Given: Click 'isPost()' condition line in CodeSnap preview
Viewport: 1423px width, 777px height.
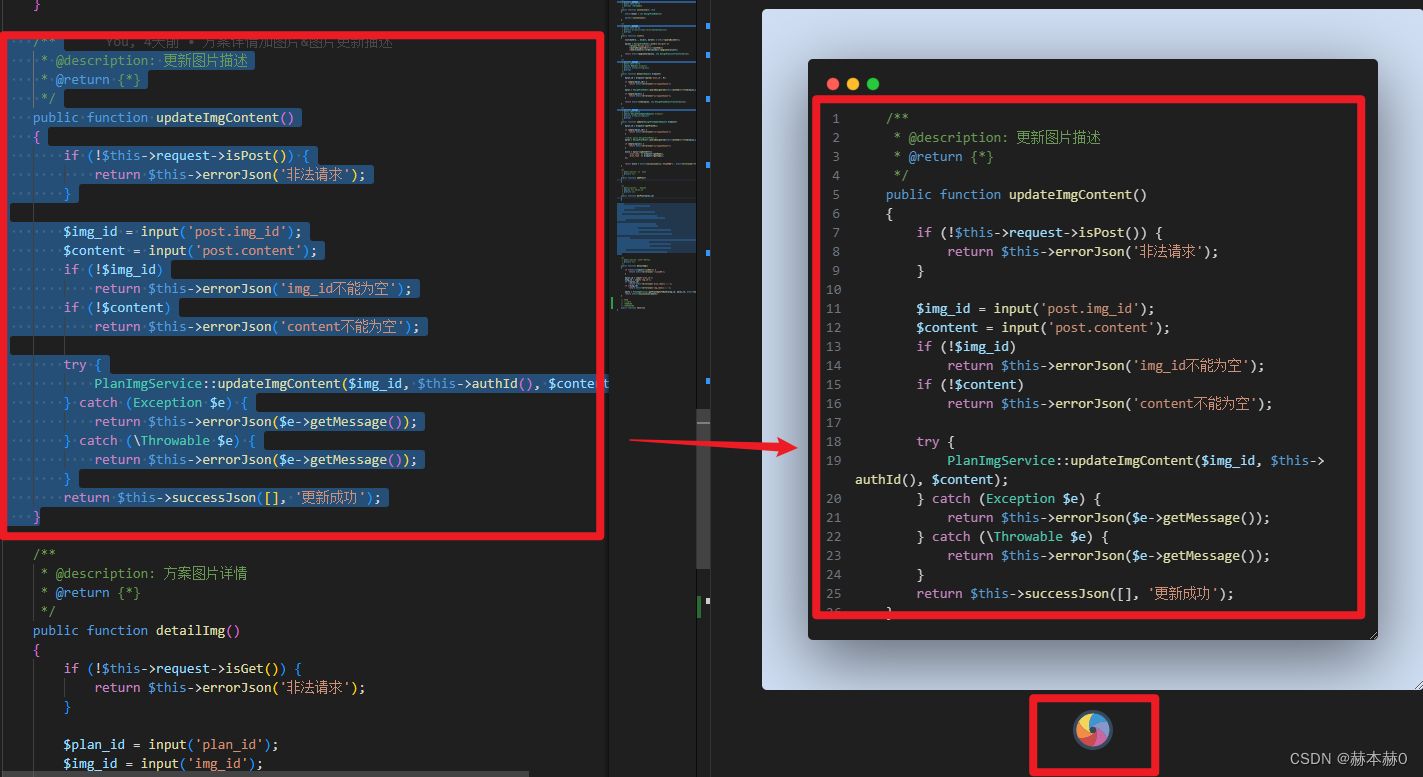Looking at the screenshot, I should (1040, 233).
